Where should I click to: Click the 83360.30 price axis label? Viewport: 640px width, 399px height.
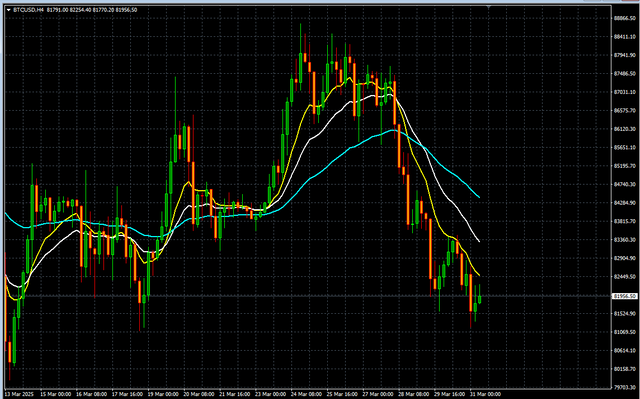(625, 240)
